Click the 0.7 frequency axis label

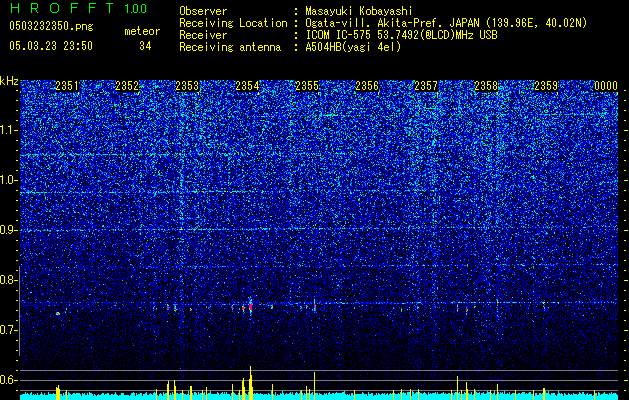coord(9,330)
